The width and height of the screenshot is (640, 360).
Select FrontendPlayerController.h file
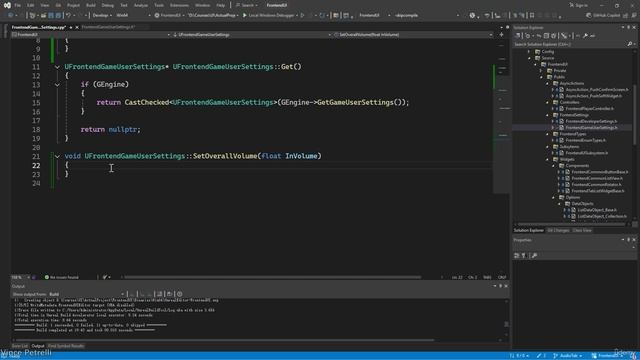(589, 109)
